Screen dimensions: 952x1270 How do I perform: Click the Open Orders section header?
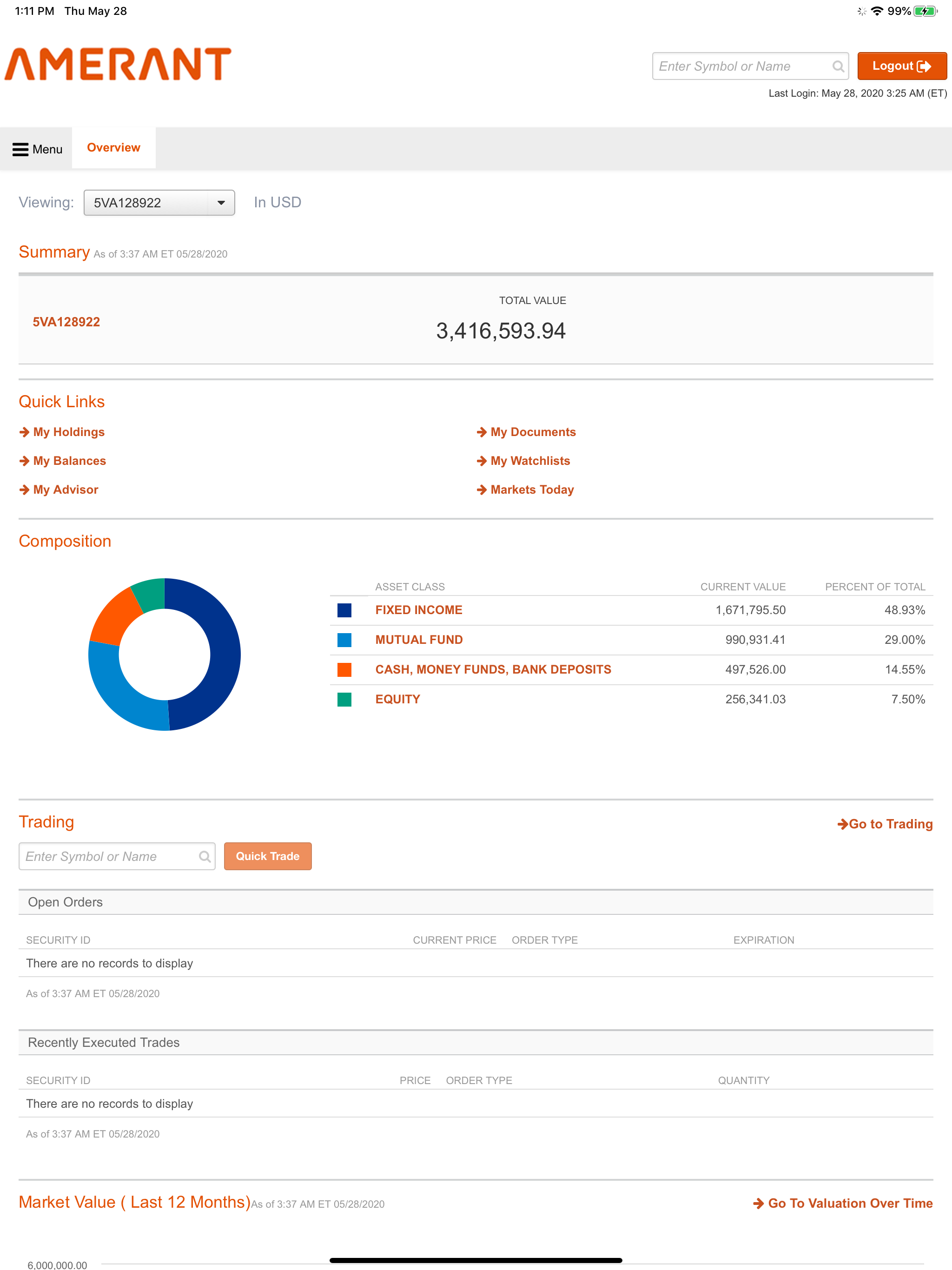(x=476, y=903)
